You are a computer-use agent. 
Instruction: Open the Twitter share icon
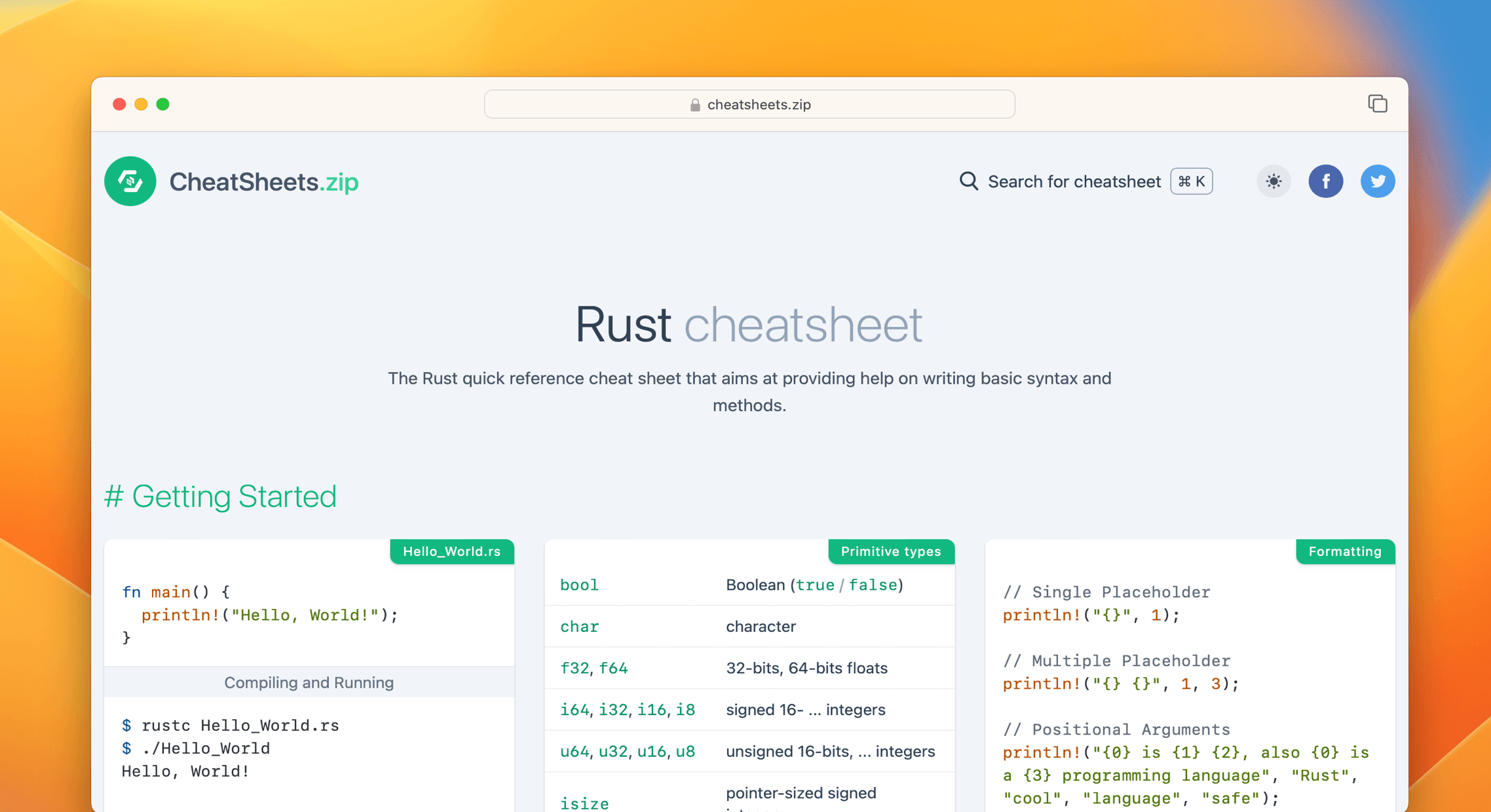[x=1378, y=181]
